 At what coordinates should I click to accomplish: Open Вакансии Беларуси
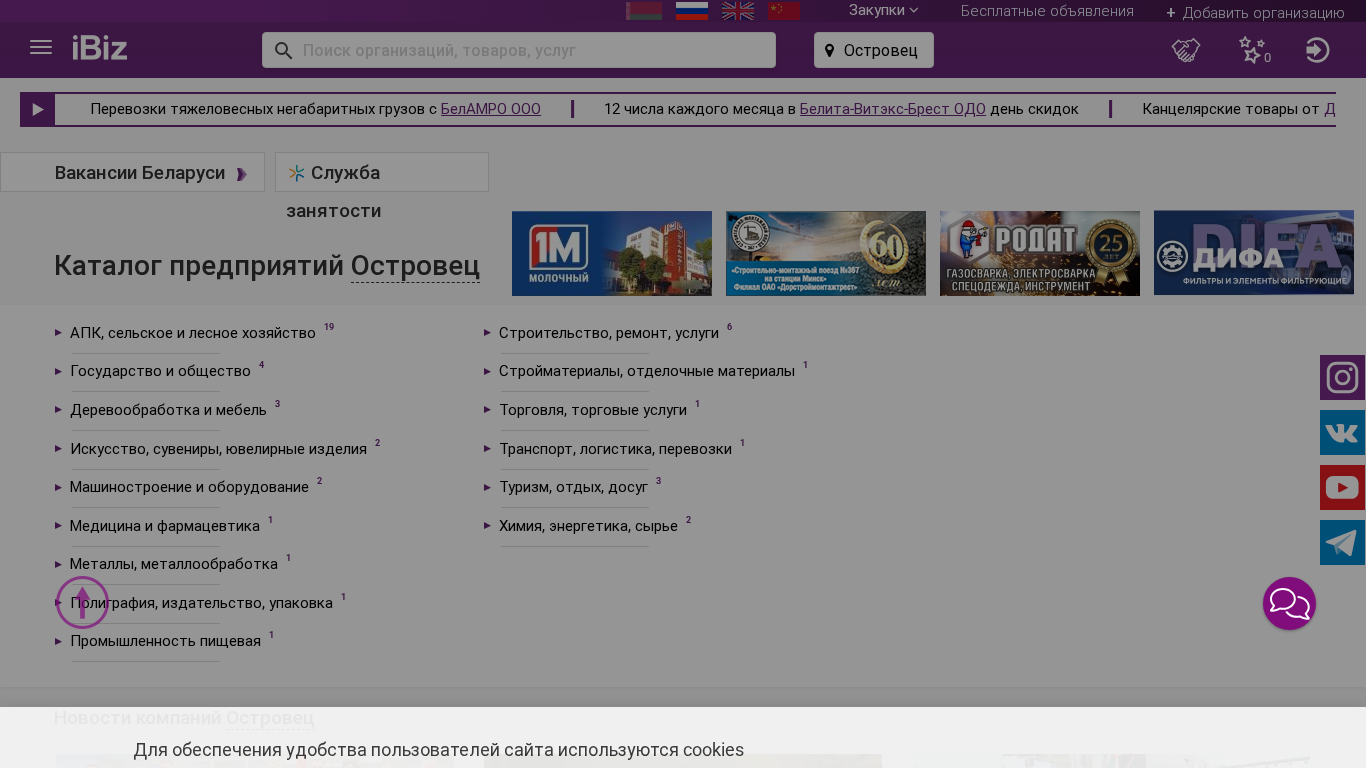132,172
